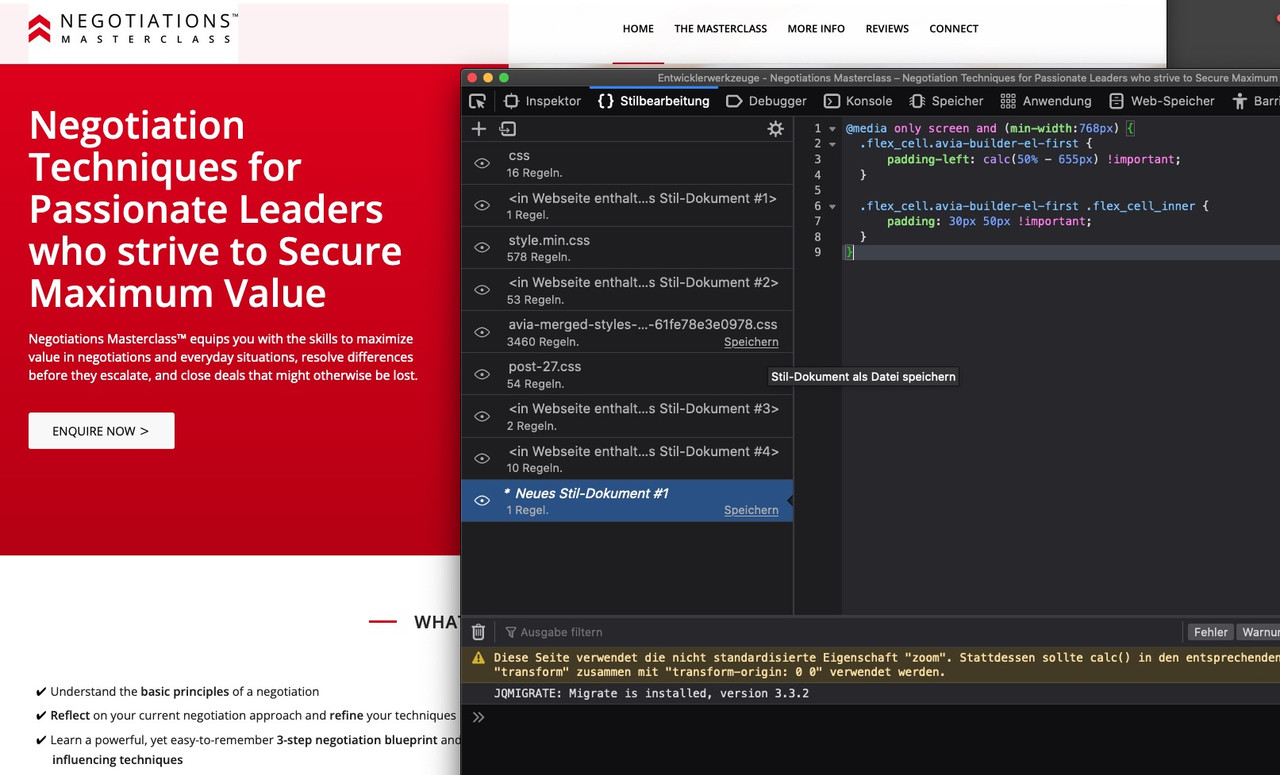Screen dimensions: 1280x775
Task: Open the Anwendung tab
Action: pos(1045,101)
